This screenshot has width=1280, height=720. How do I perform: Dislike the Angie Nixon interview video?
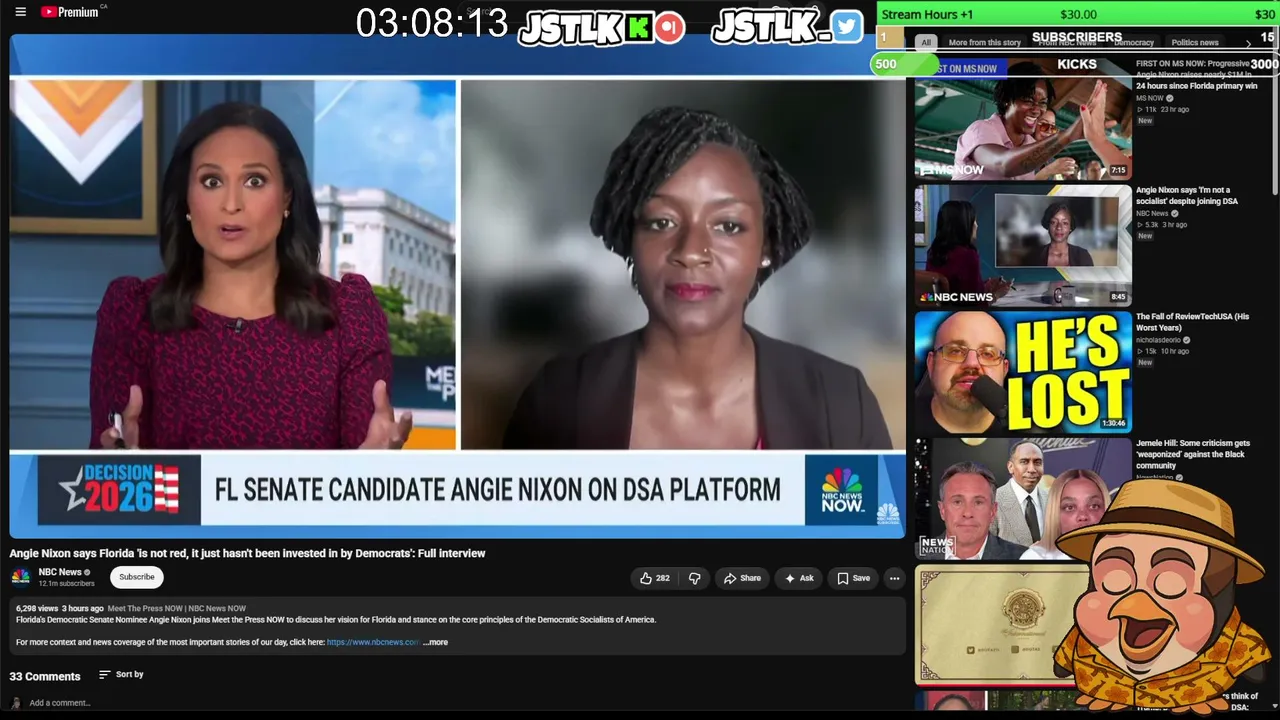tap(694, 578)
